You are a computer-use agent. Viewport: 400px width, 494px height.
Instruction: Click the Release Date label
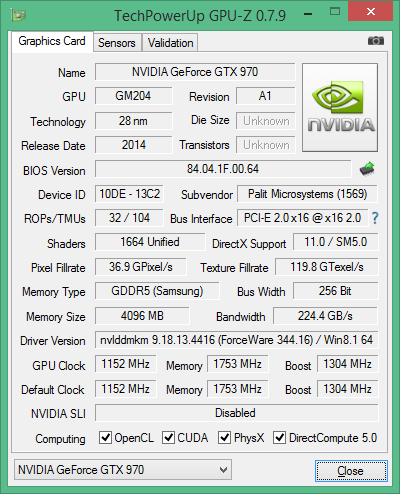[53, 146]
